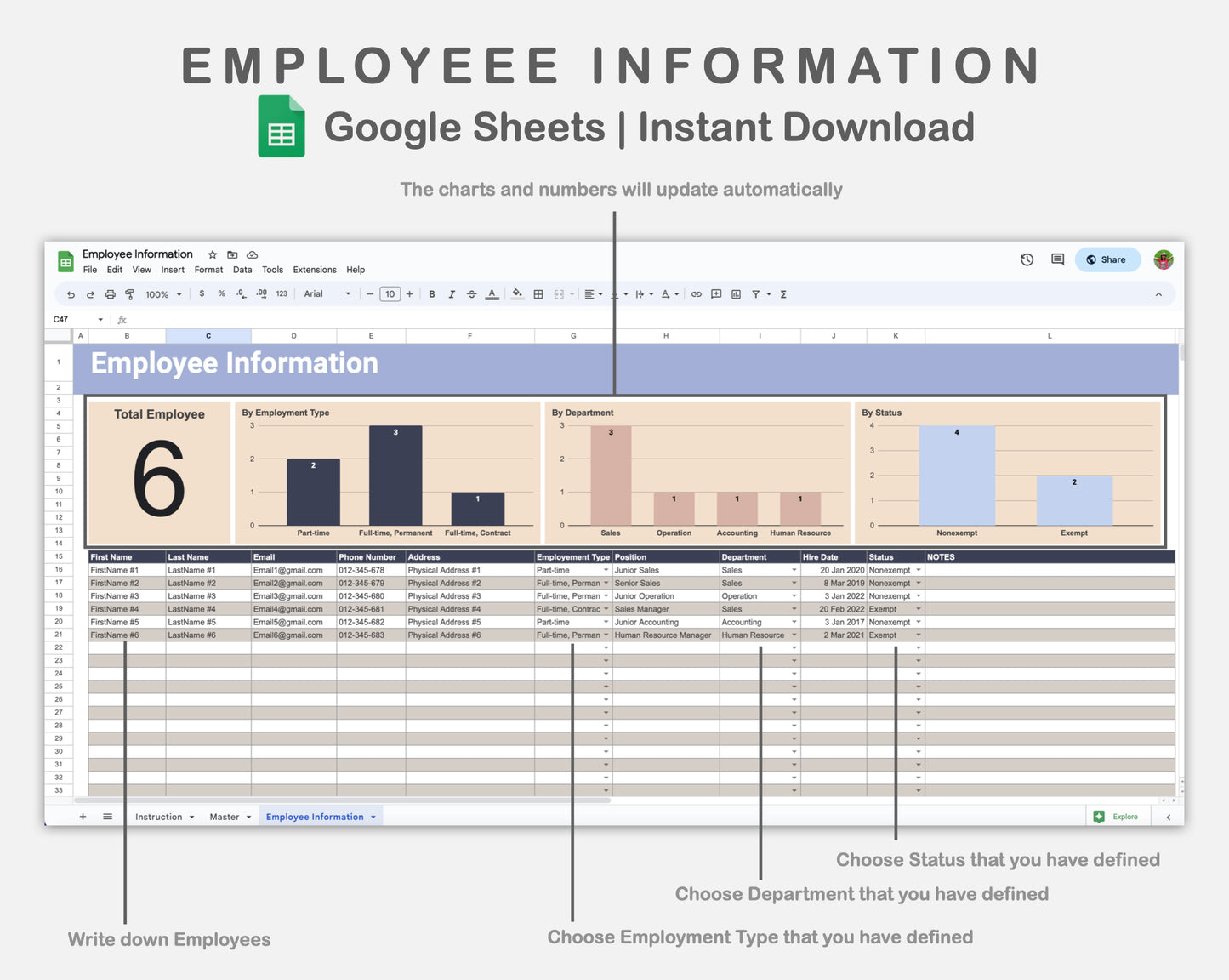The width and height of the screenshot is (1229, 980).
Task: Insert a chart using the toolbar icon
Action: point(735,293)
